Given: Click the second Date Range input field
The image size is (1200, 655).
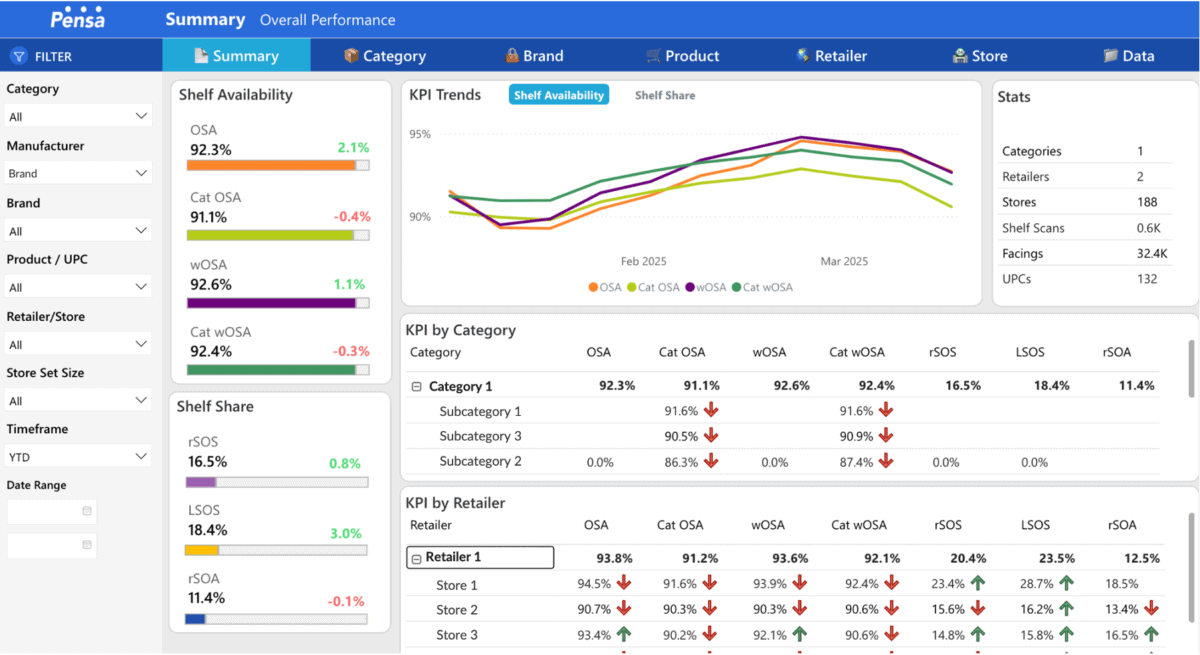Looking at the screenshot, I should pyautogui.click(x=52, y=545).
